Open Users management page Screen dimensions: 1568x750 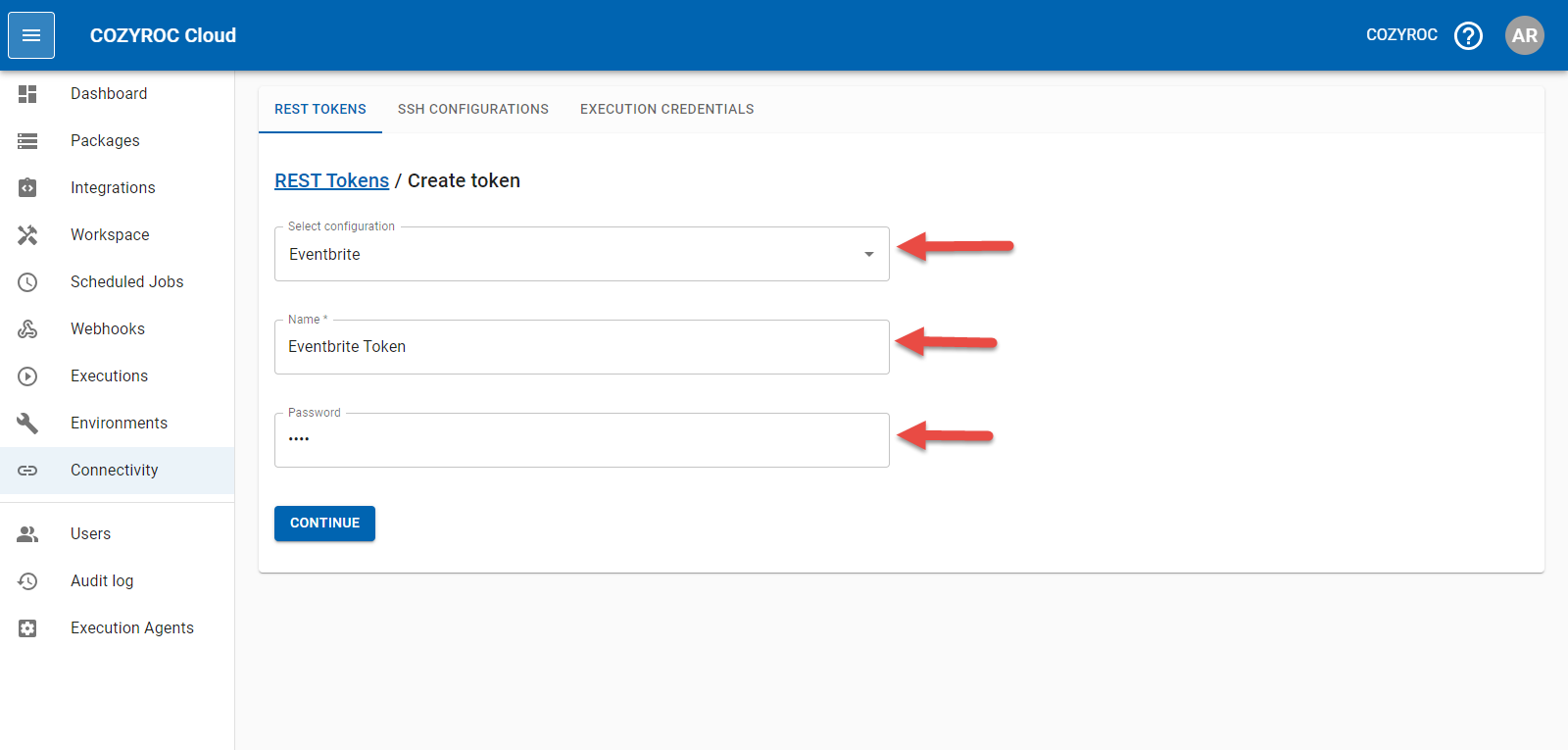tap(118, 534)
